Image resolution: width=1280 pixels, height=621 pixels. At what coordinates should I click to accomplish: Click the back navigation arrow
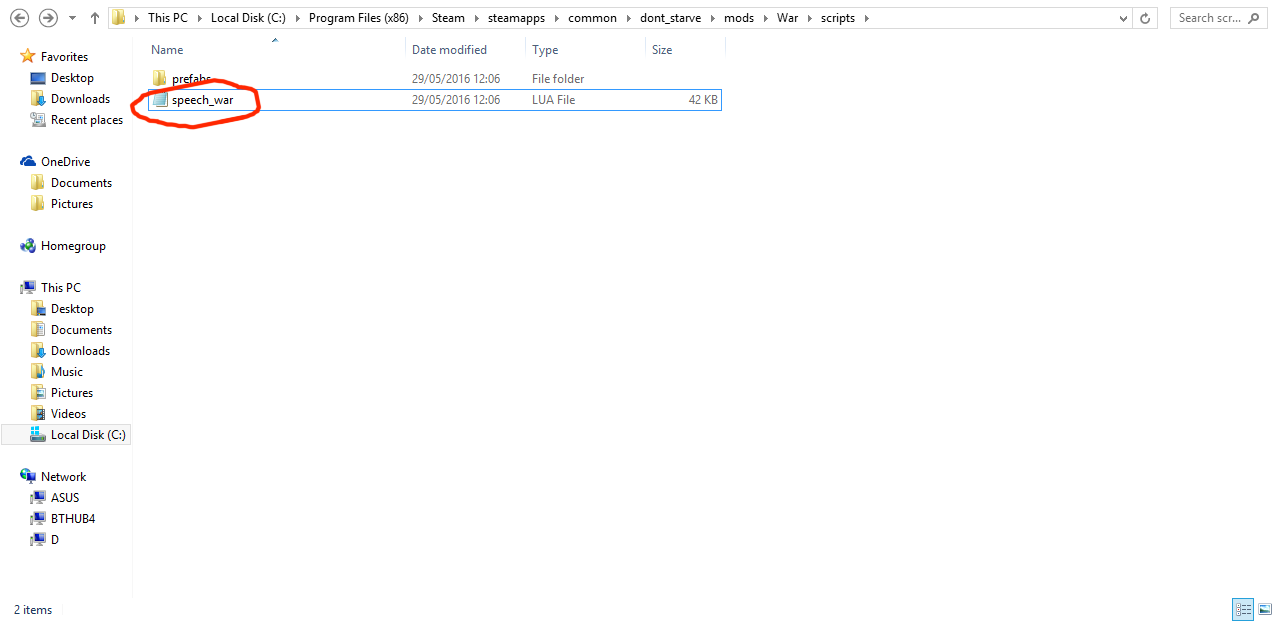coord(19,18)
